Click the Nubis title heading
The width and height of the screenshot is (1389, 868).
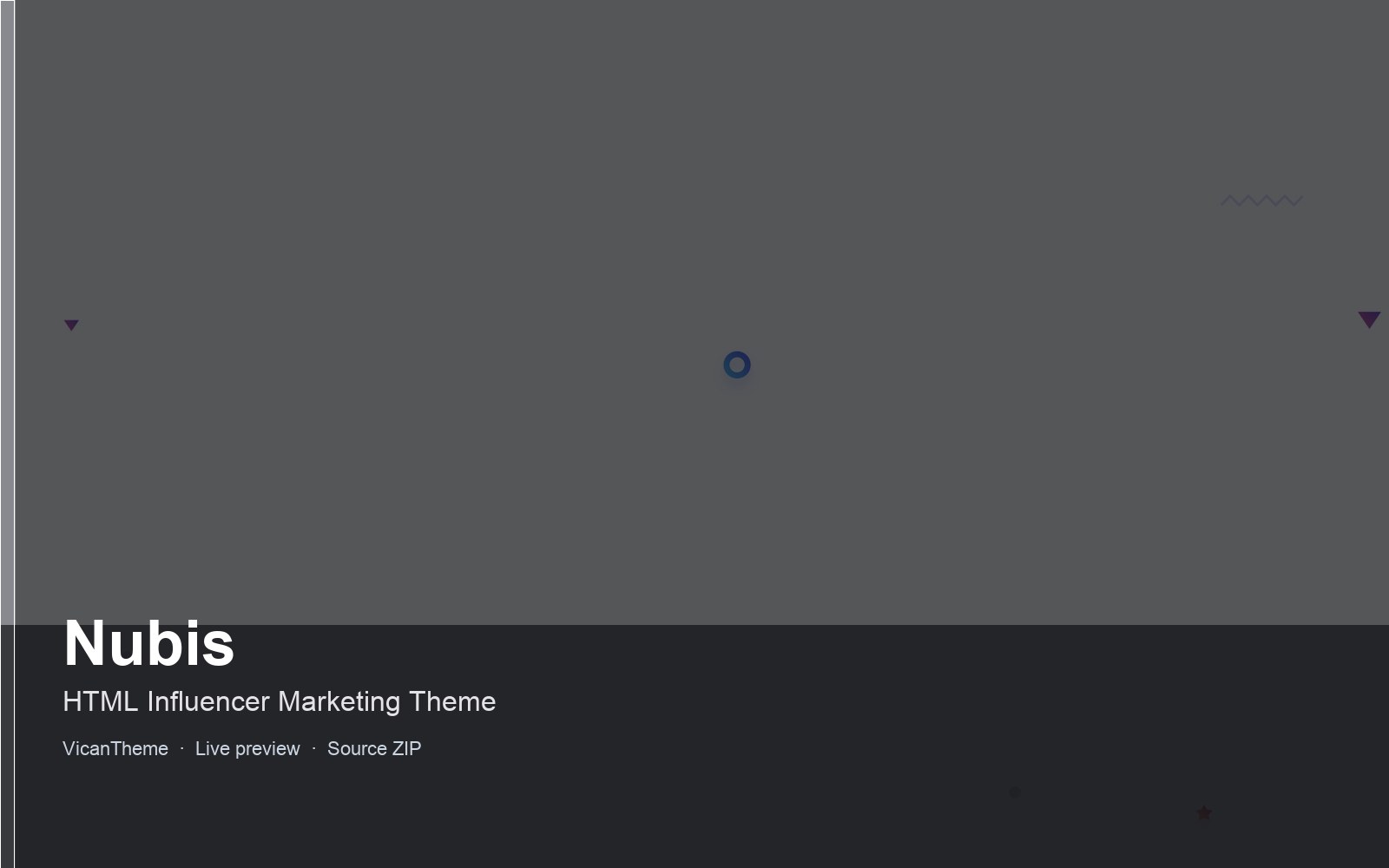pos(149,643)
